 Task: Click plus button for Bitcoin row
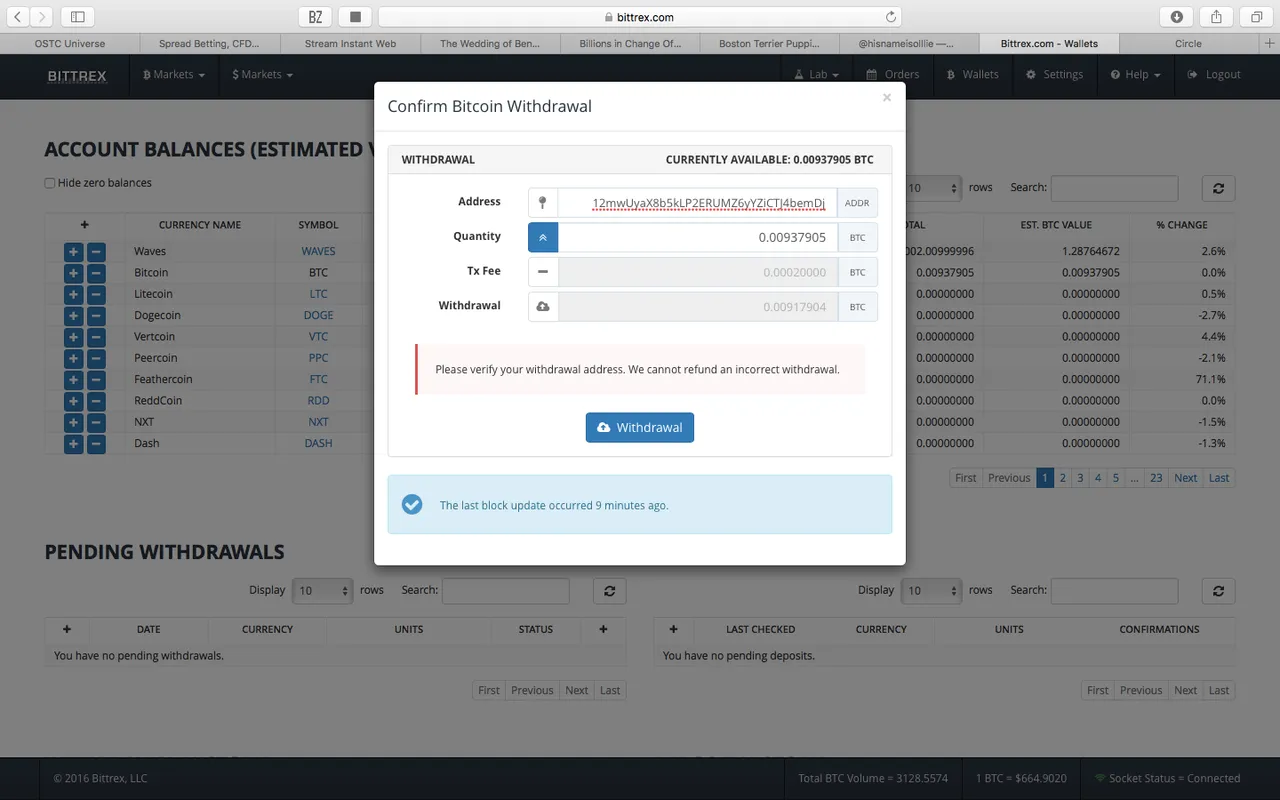click(74, 273)
